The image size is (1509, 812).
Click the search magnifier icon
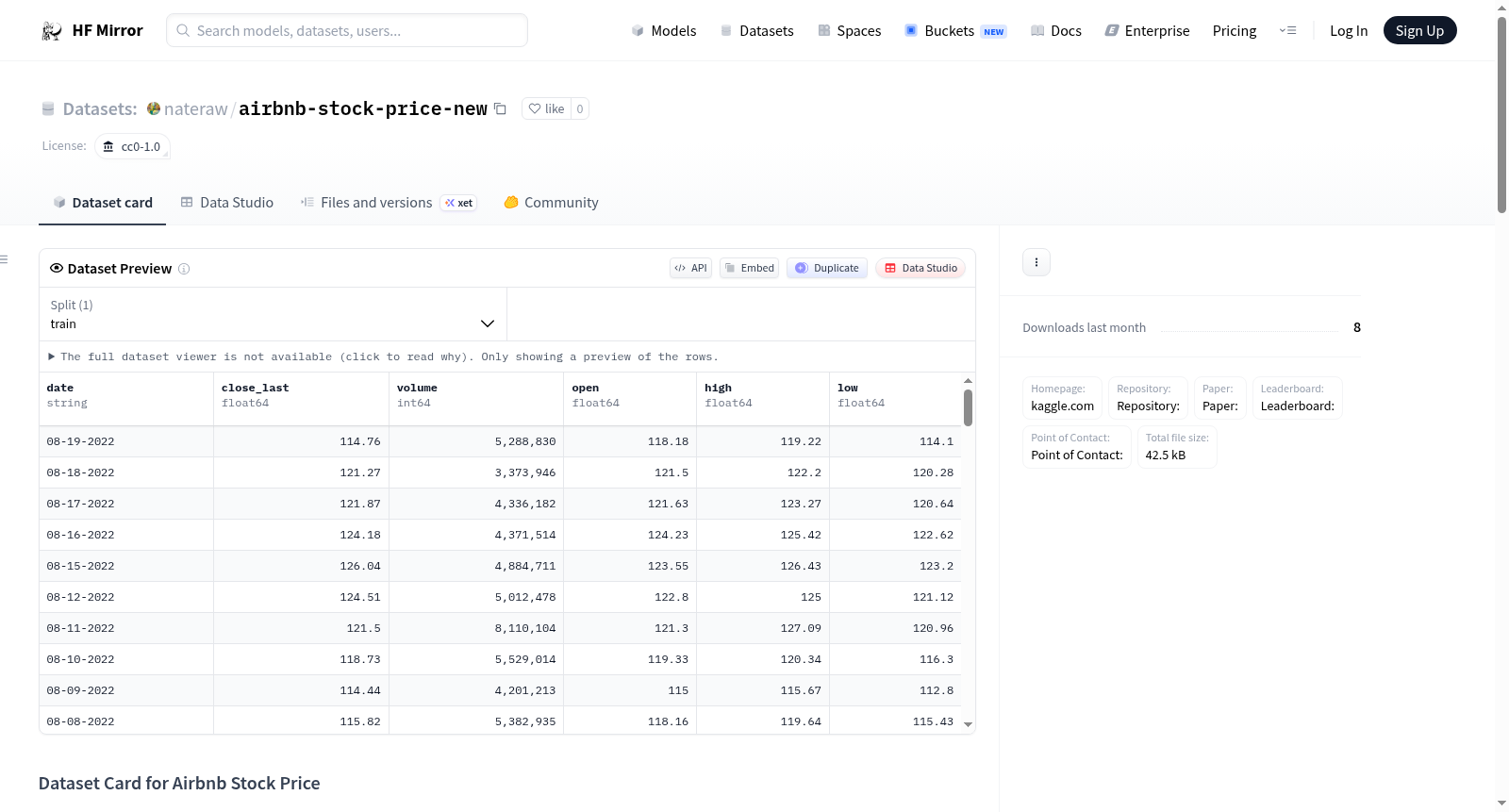(183, 30)
